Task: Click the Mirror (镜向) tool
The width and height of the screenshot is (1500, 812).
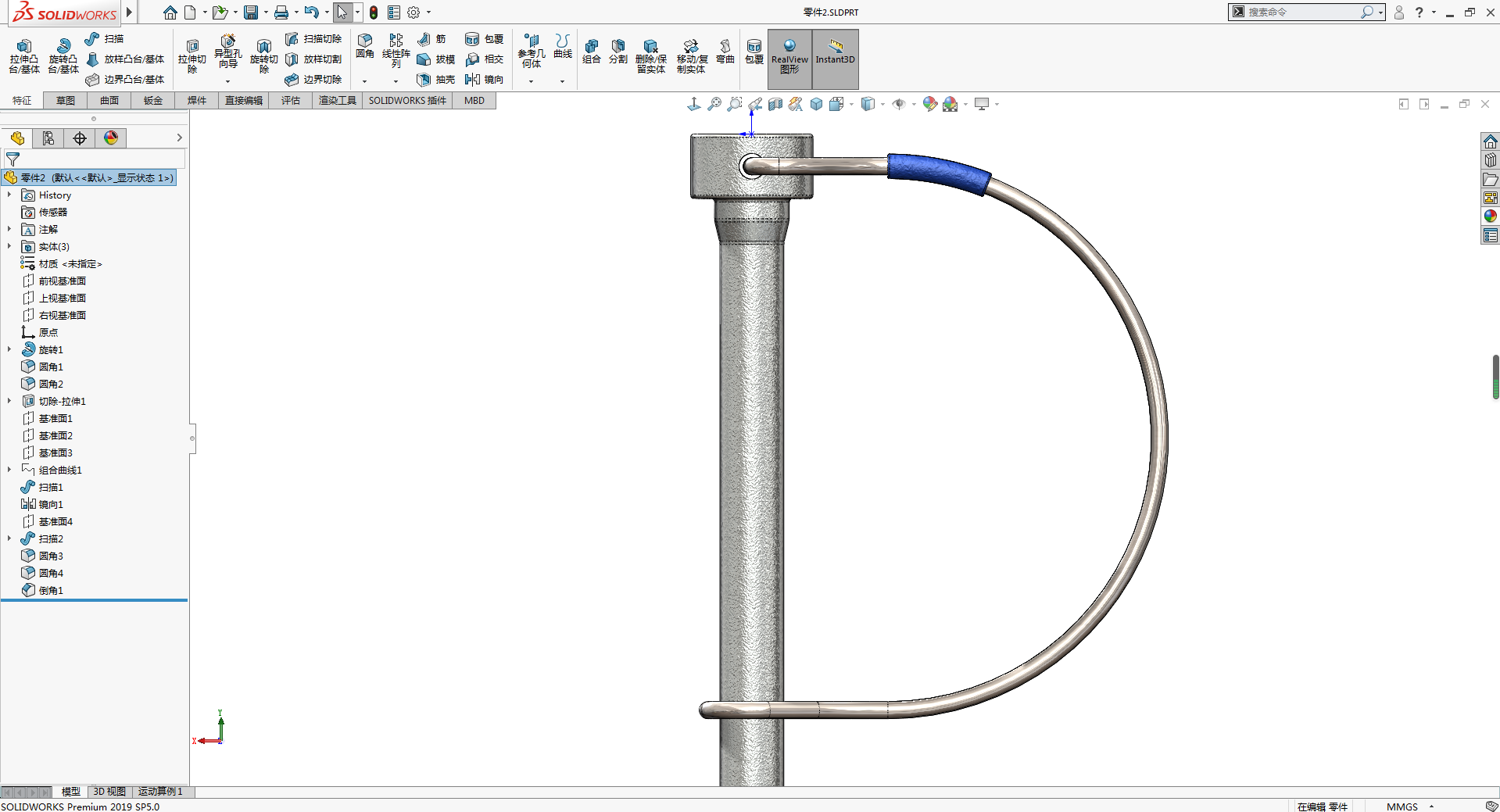Action: coord(485,79)
